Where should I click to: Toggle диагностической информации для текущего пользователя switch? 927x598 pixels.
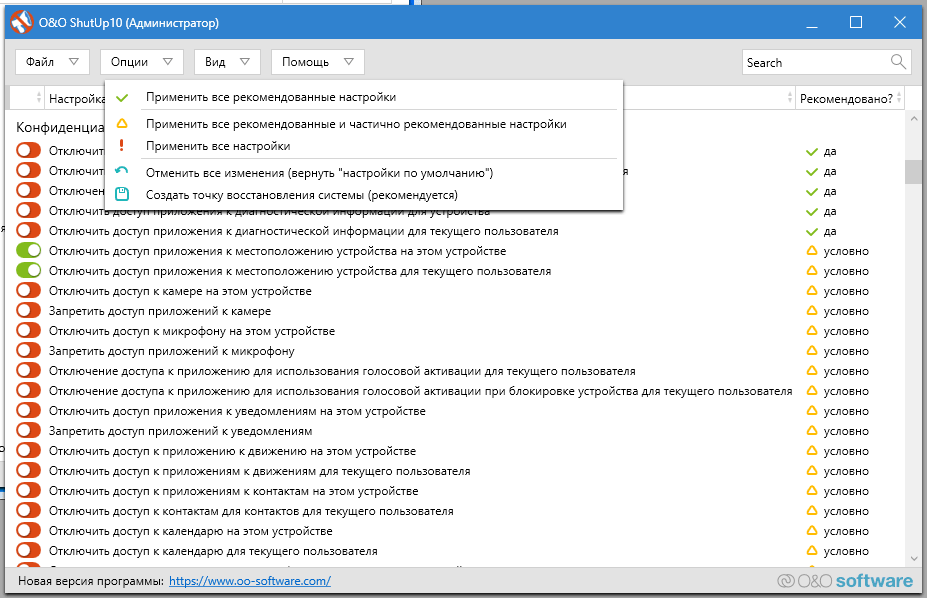click(x=28, y=230)
